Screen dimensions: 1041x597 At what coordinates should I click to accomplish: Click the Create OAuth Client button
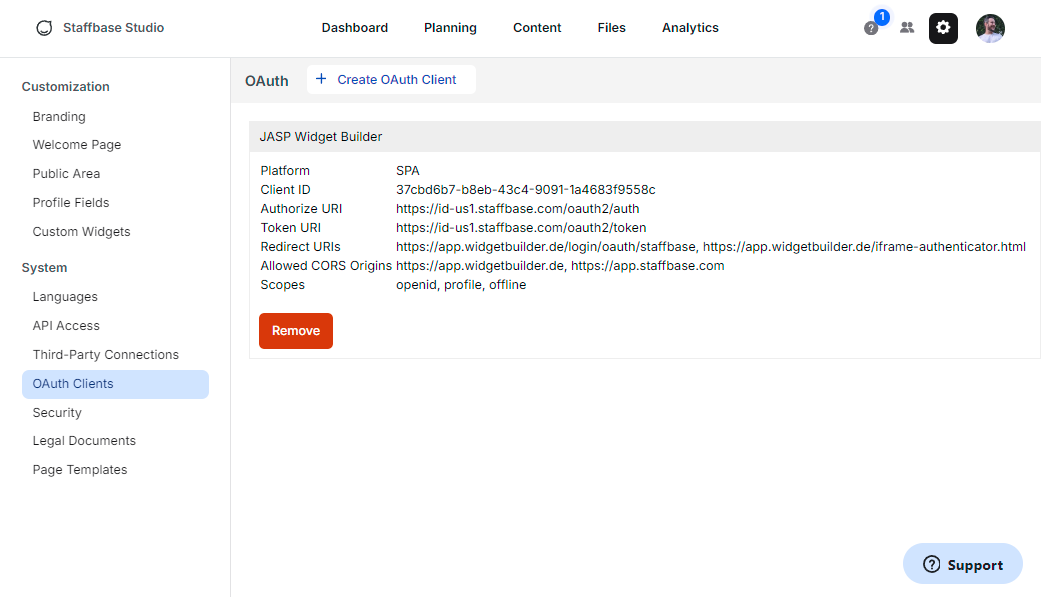click(x=391, y=78)
